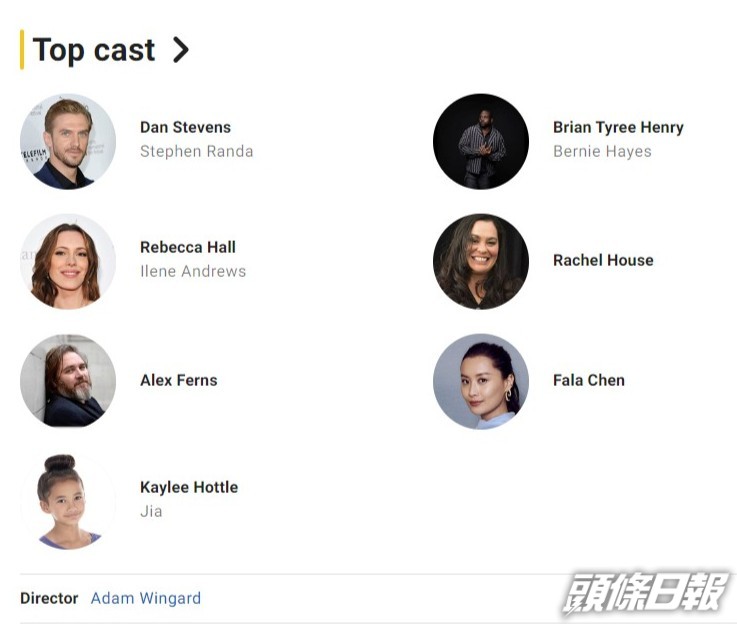Open director Adam Wingard's page
The image size is (737, 624).
146,598
